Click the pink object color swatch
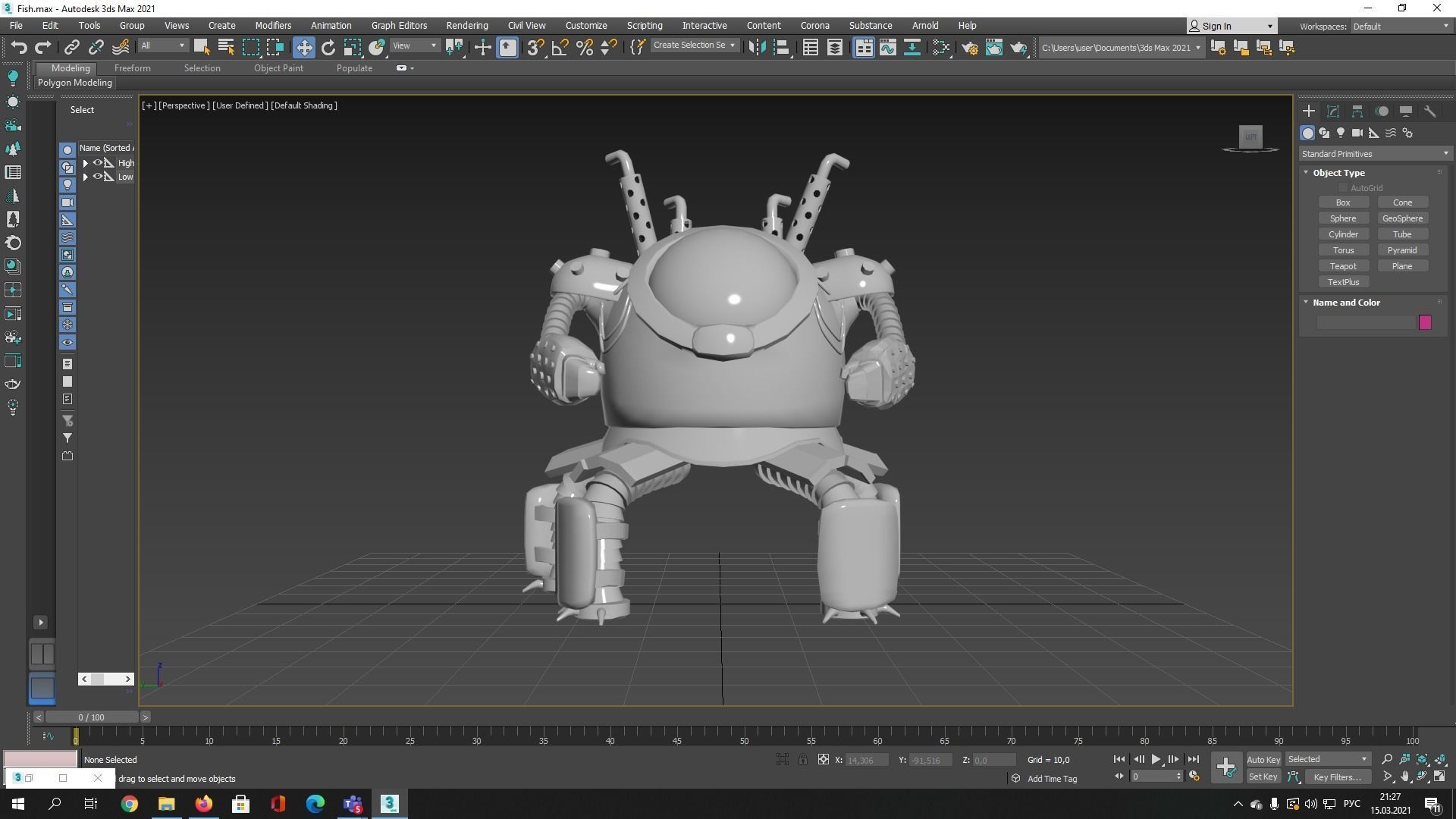Screen dimensions: 1456x819 click(x=1425, y=322)
